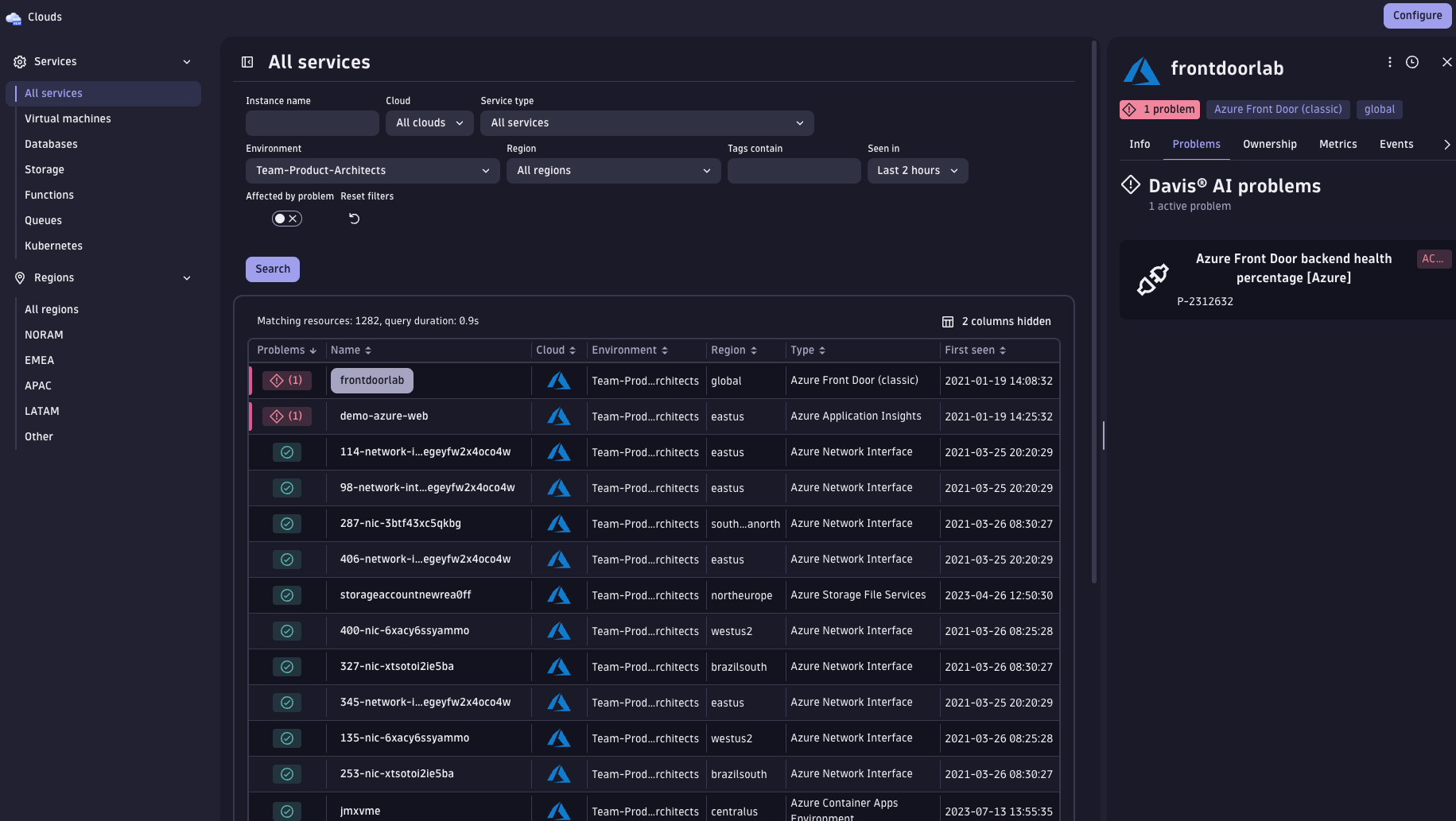Collapse the Services section in sidebar
The image size is (1456, 821).
coord(187,62)
